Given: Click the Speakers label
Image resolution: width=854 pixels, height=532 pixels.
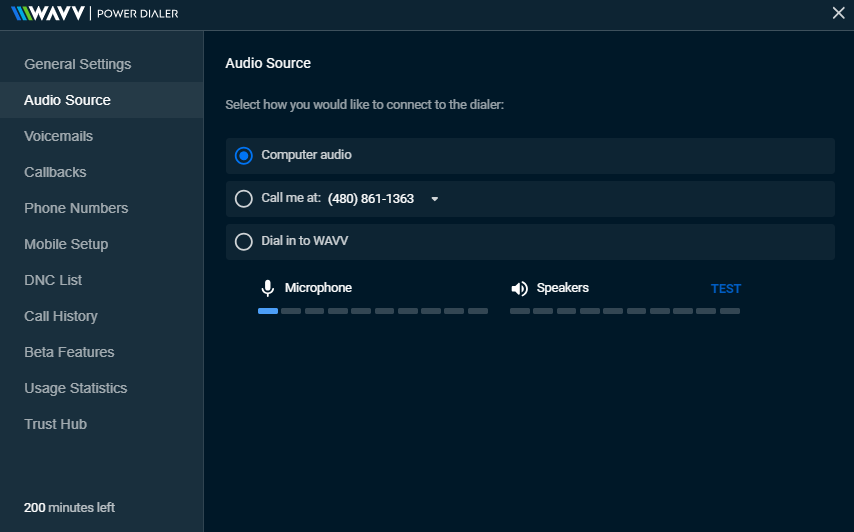Looking at the screenshot, I should click(x=563, y=288).
